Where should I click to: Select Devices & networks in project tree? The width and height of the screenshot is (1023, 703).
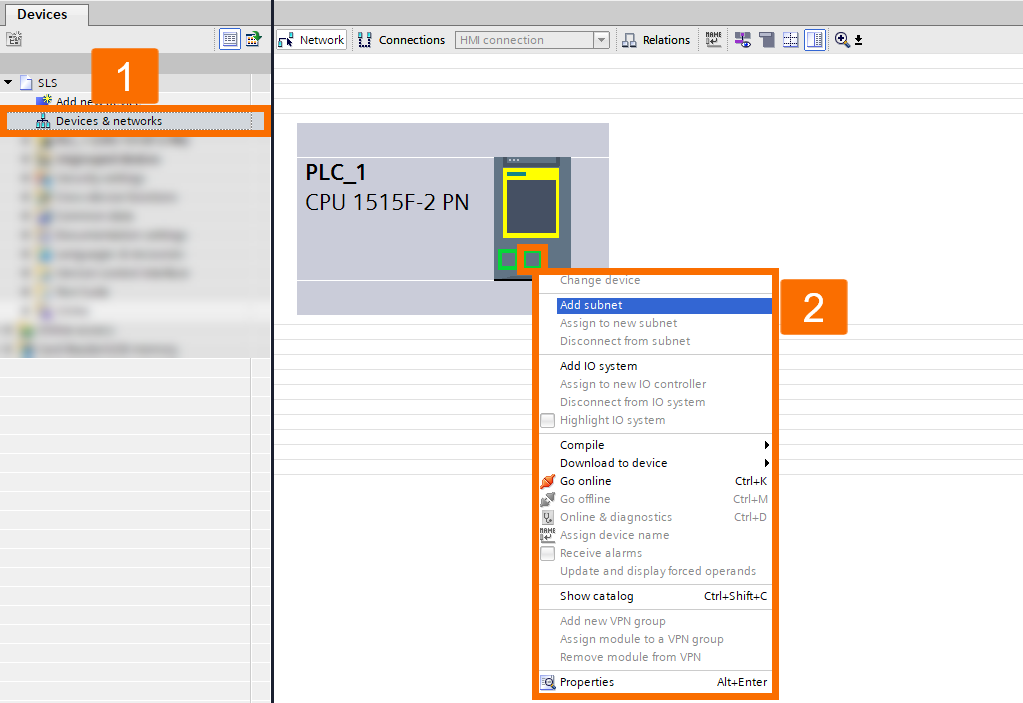[x=136, y=121]
